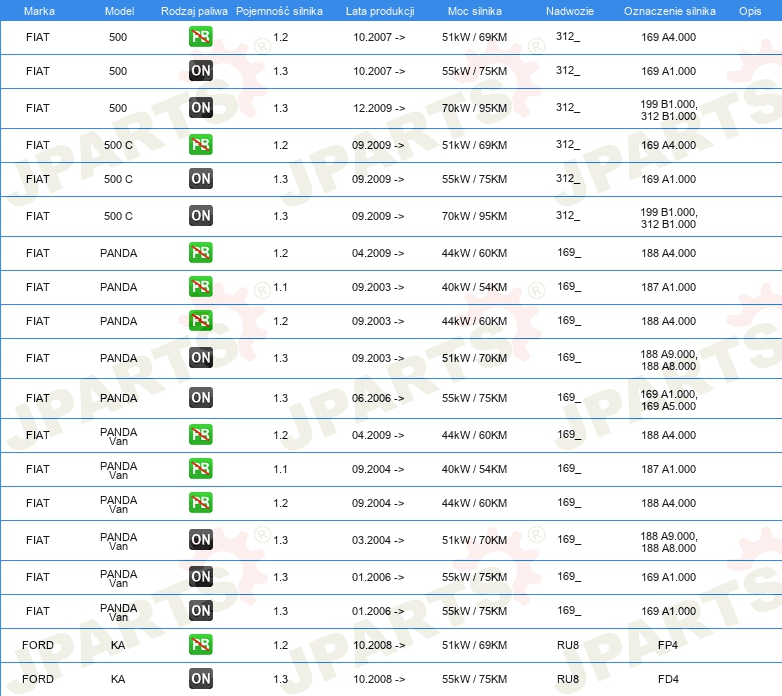The width and height of the screenshot is (782, 696).
Task: Click the petrol icon for PANDA 1.1 from 09.2003
Action: coord(200,286)
